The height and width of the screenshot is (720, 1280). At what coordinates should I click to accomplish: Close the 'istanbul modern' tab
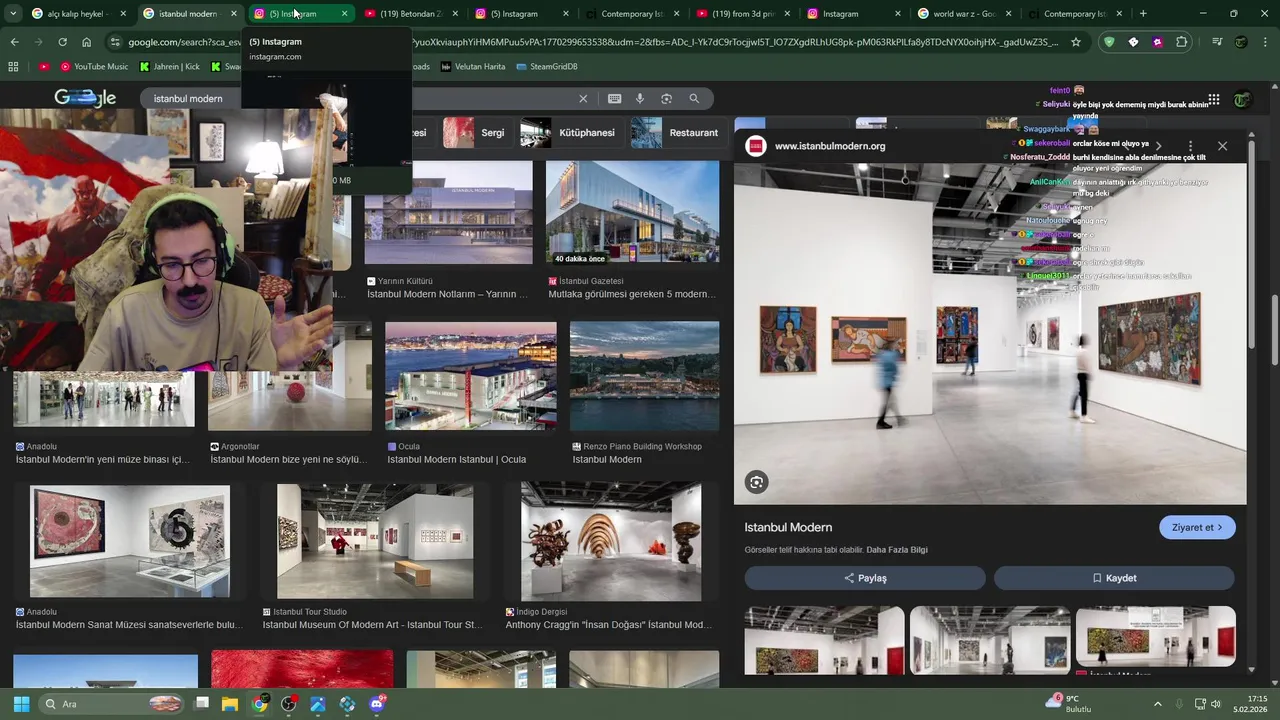tap(234, 14)
